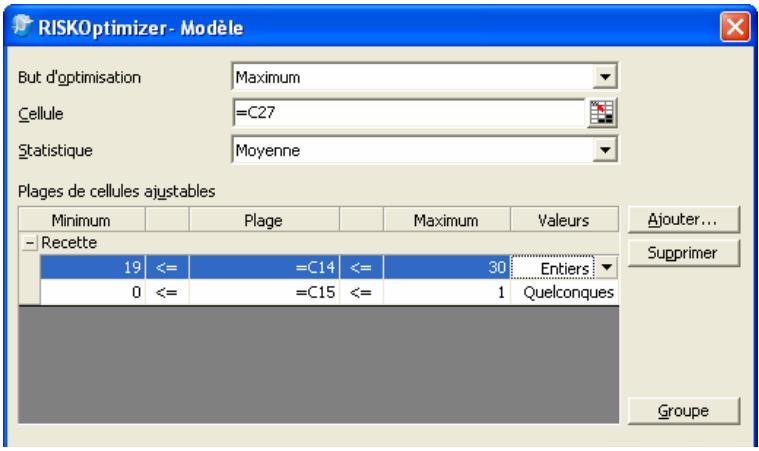Viewport: 759px width, 451px height.
Task: Click the Quelconques values cell
Action: [564, 292]
